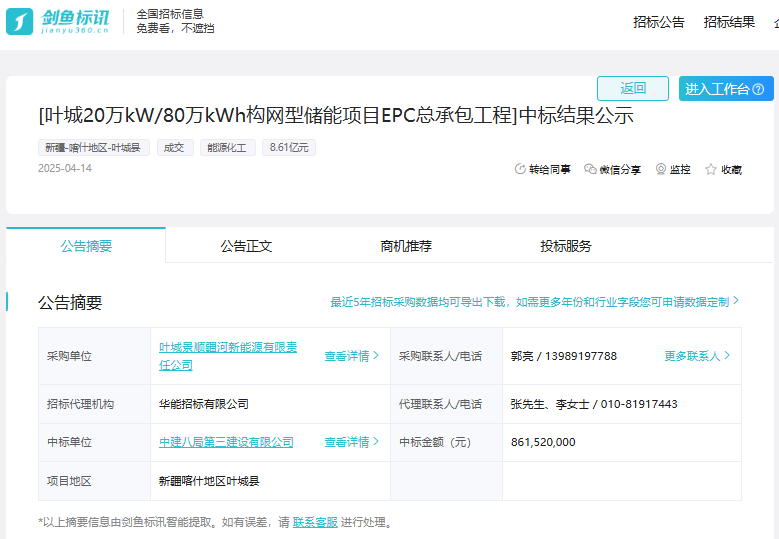779x539 pixels.
Task: Expand 查看详情 for the 中标单位 row
Action: [351, 442]
